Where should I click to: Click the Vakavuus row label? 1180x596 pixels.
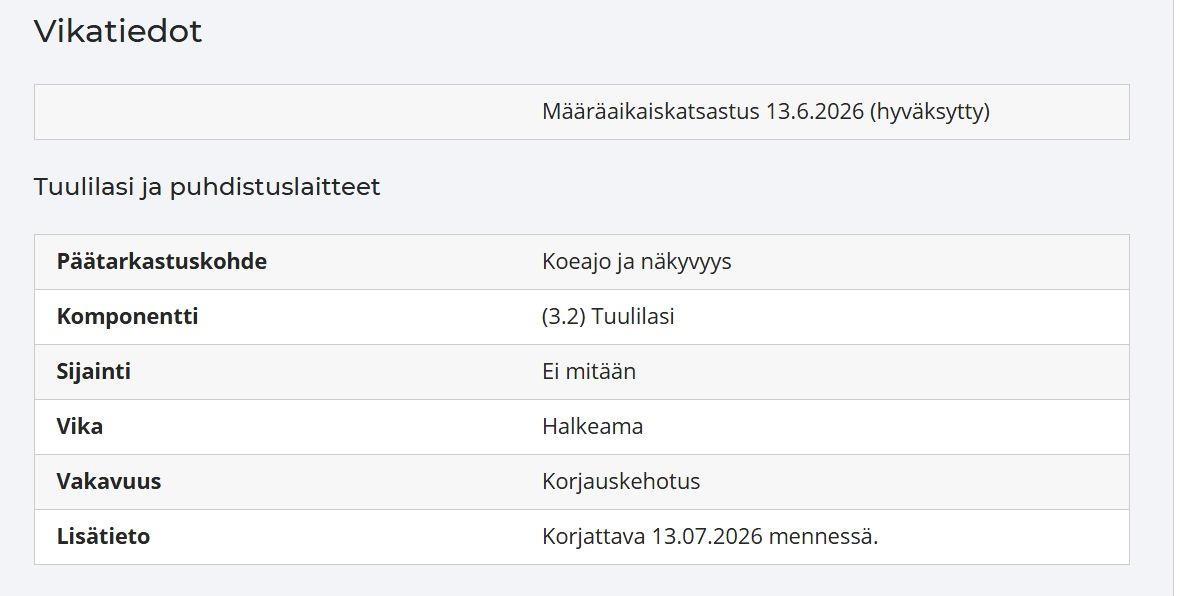click(x=109, y=482)
